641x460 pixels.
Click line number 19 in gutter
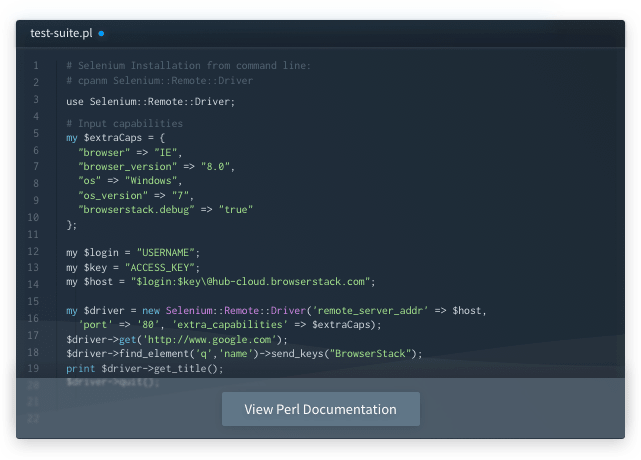(33, 368)
